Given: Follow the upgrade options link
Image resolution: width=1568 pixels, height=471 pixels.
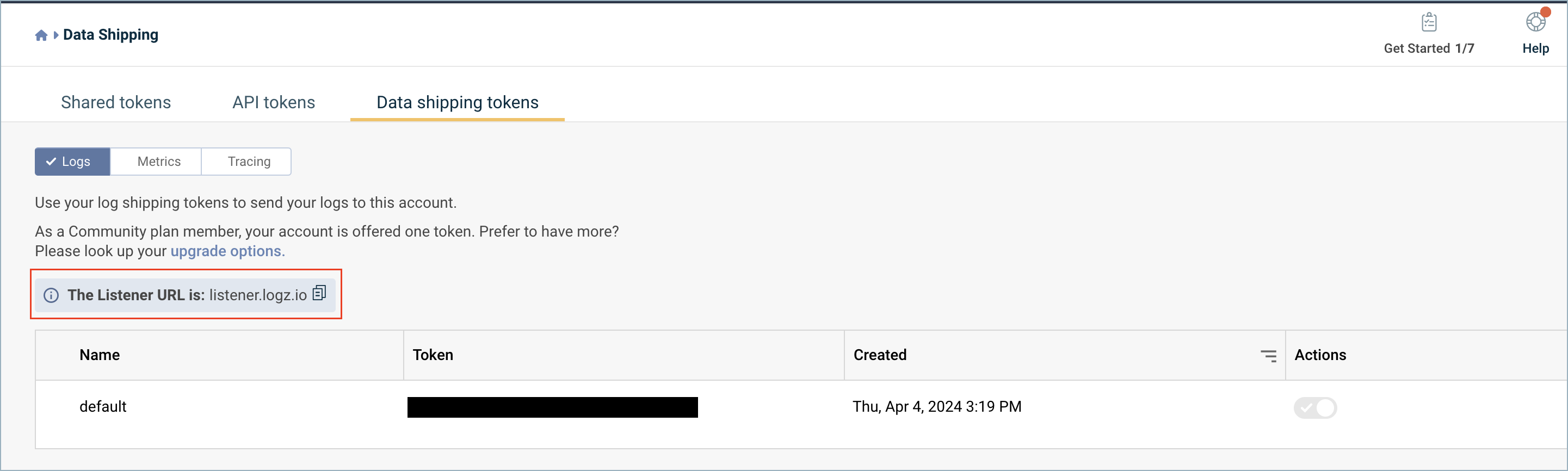Looking at the screenshot, I should pyautogui.click(x=227, y=251).
